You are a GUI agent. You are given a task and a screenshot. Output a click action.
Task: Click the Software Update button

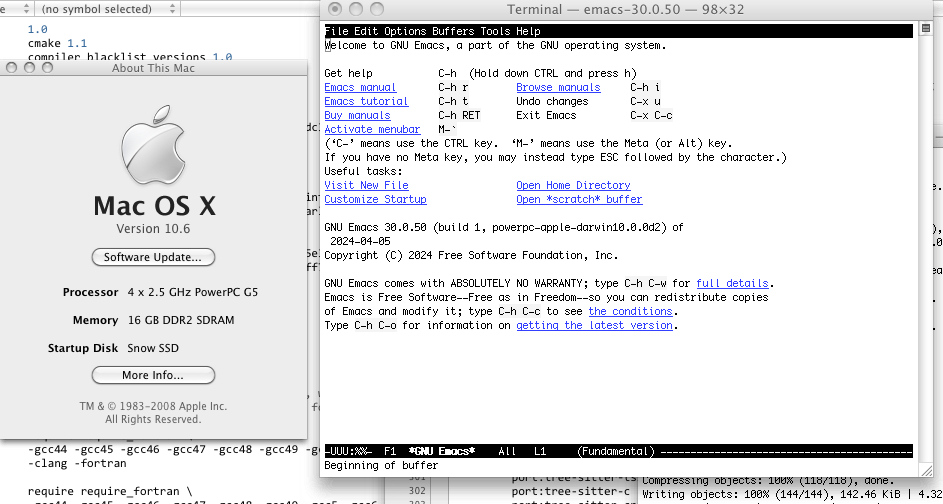[153, 257]
